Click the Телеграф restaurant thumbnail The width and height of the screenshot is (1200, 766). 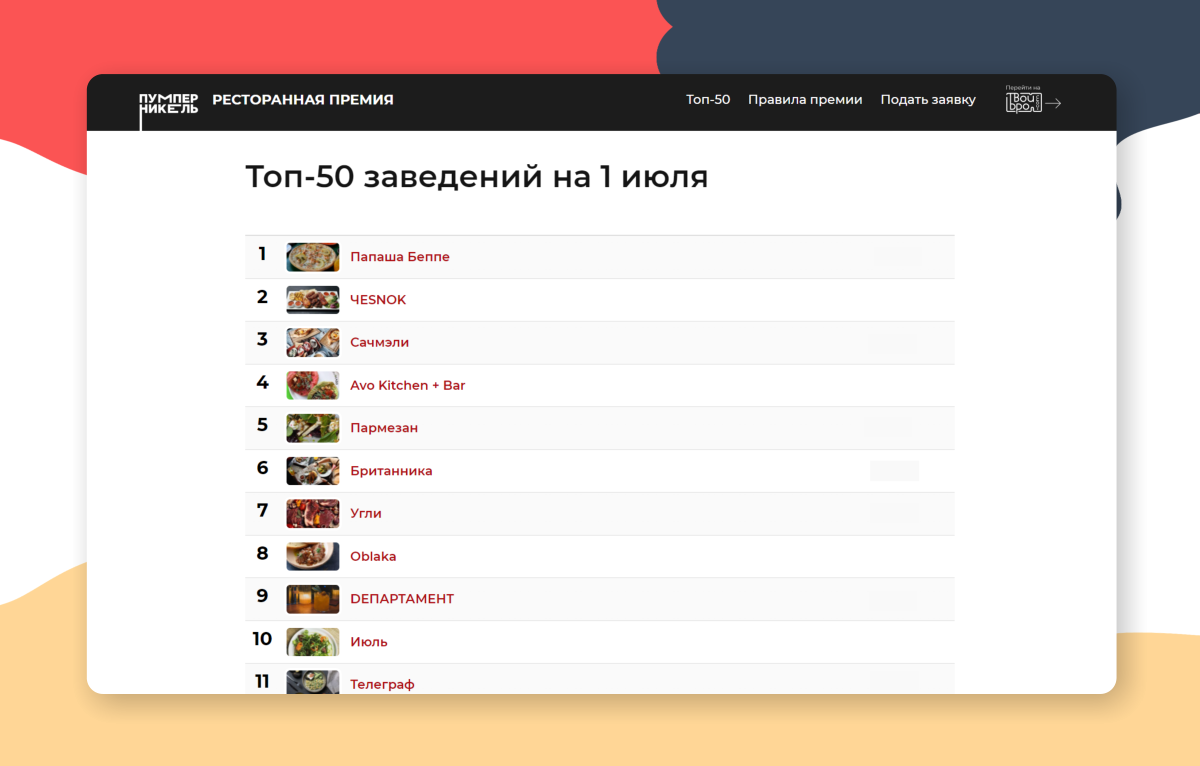312,682
